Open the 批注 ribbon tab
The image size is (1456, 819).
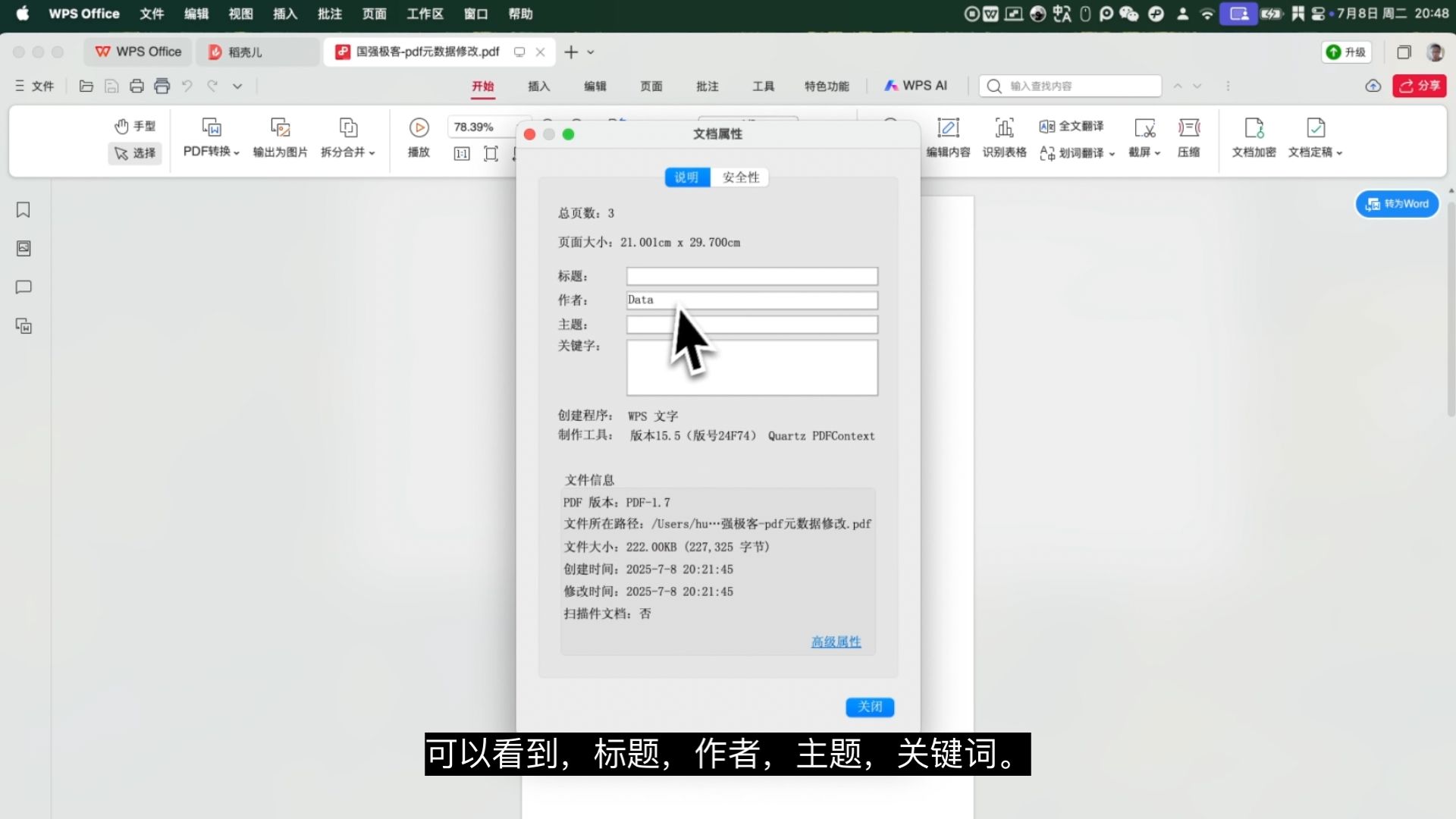[707, 86]
